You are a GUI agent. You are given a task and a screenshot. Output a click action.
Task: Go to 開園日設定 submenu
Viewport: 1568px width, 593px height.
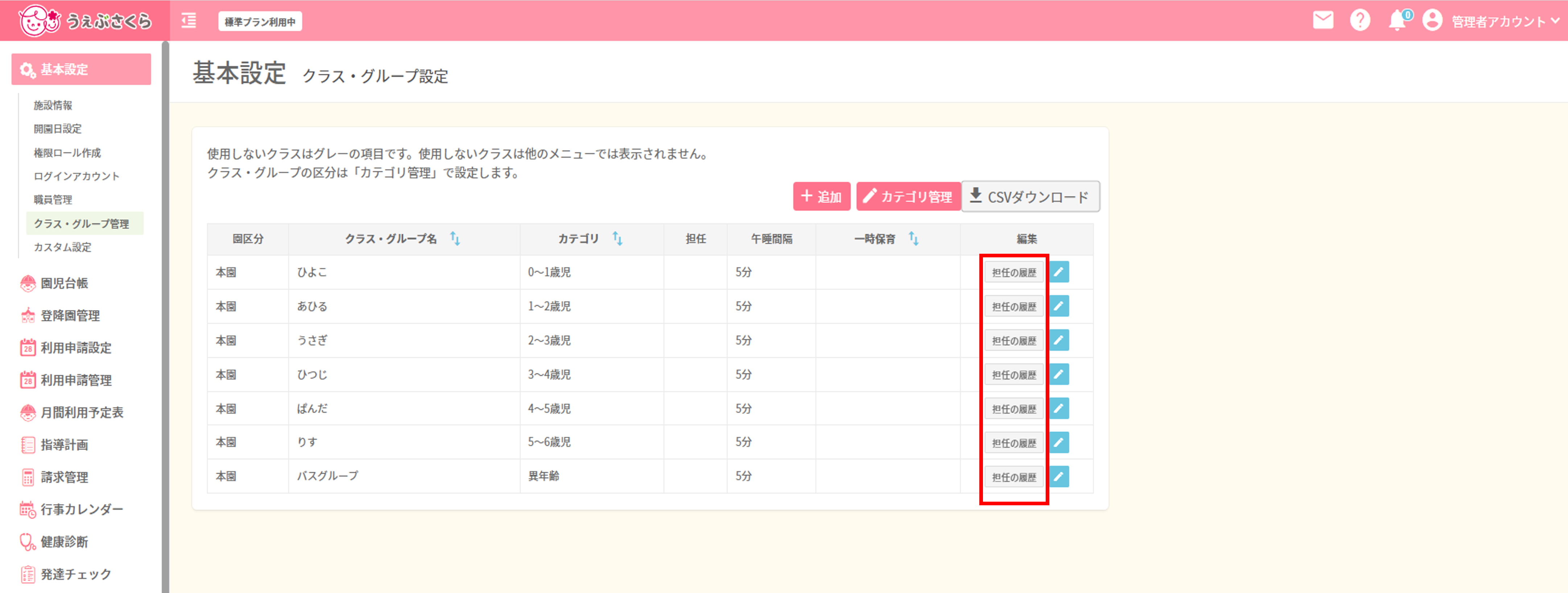pos(57,129)
